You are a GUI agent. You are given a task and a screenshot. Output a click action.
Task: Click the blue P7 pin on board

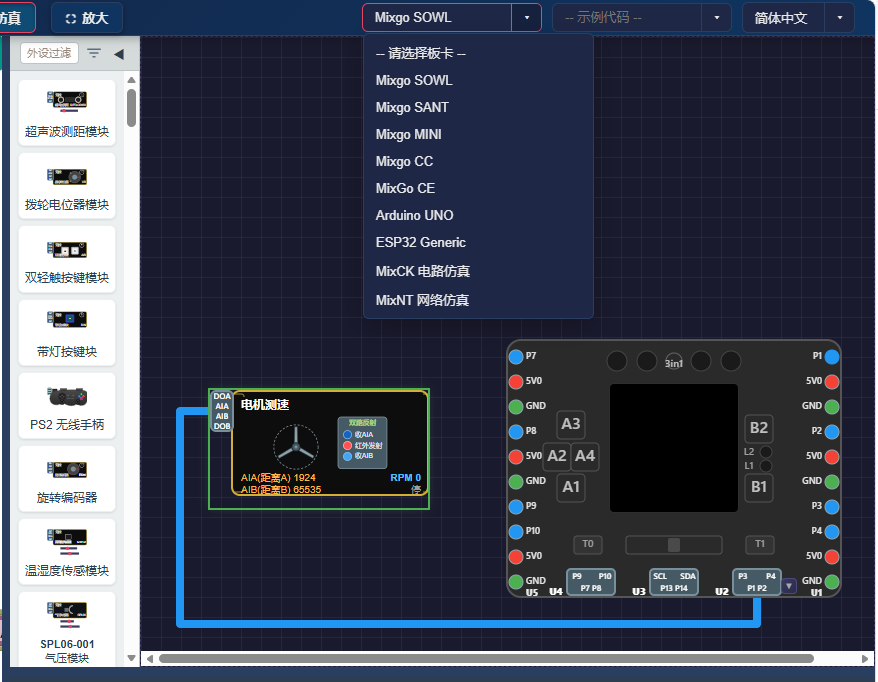pos(516,356)
